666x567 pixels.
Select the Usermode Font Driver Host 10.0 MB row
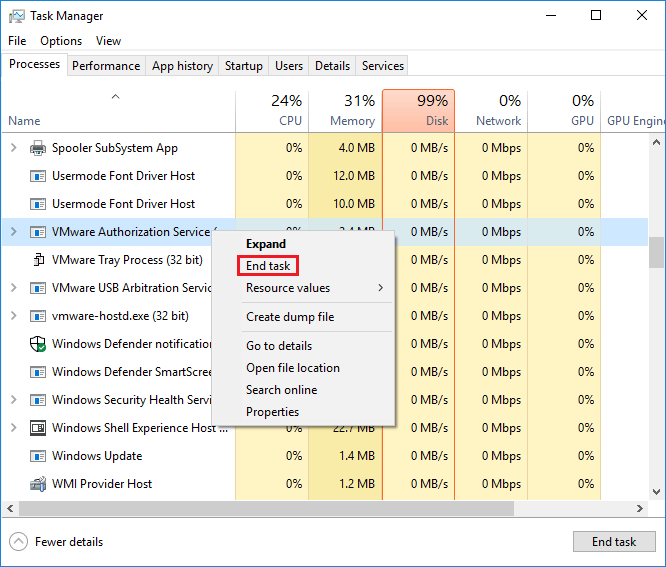(325, 204)
